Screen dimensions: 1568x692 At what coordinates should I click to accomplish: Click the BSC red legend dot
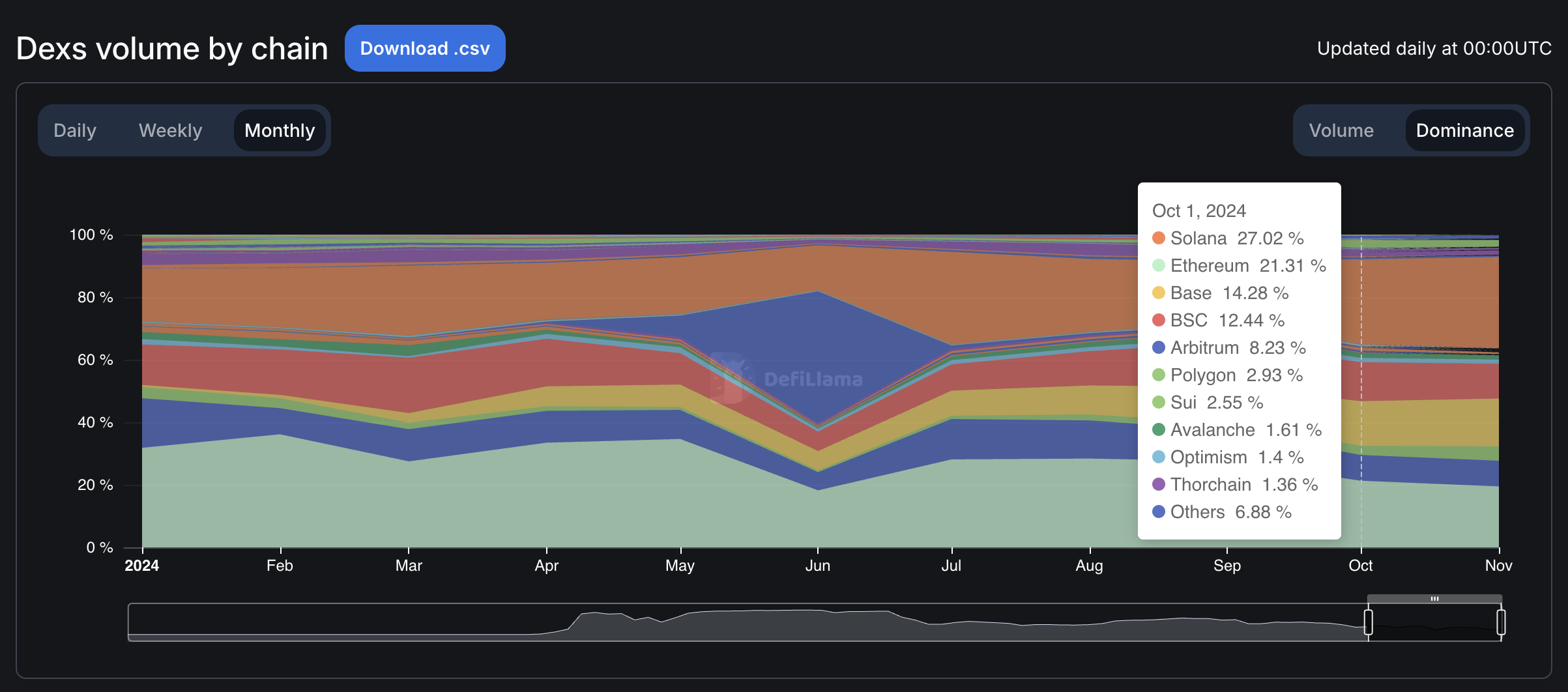click(1159, 321)
